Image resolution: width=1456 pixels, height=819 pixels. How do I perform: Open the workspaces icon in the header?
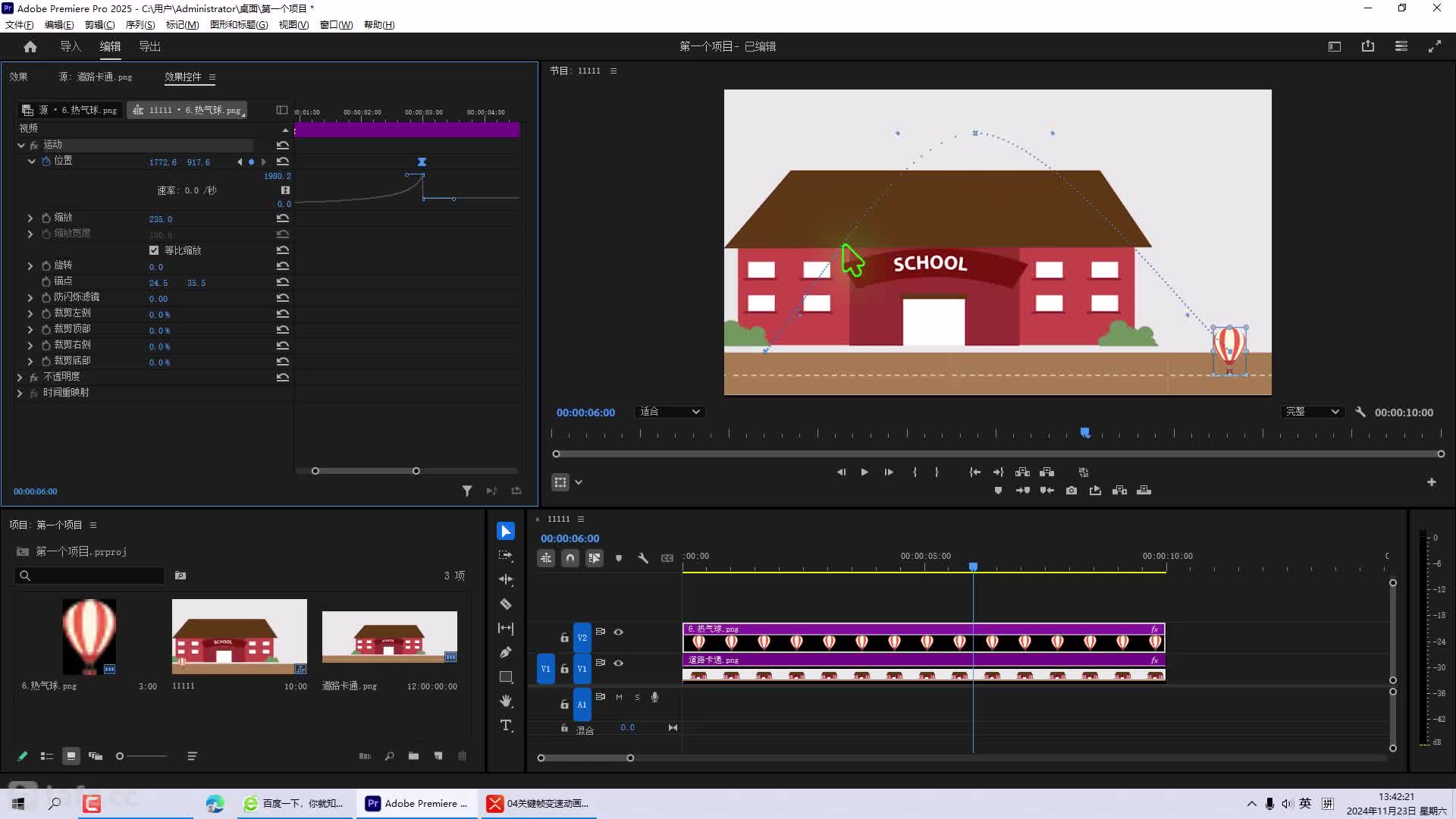point(1401,46)
